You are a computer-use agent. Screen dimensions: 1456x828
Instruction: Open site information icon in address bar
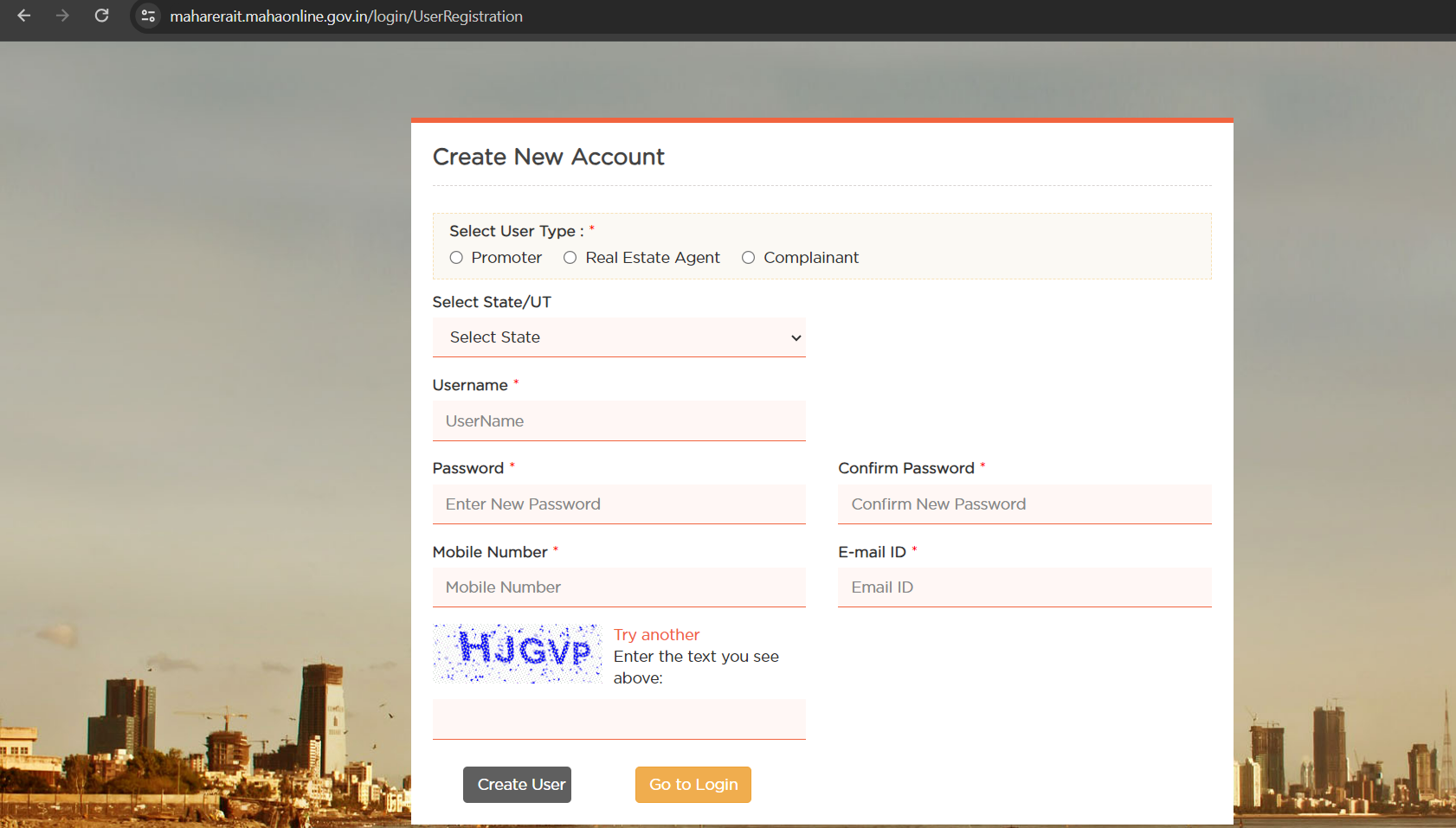click(x=148, y=16)
